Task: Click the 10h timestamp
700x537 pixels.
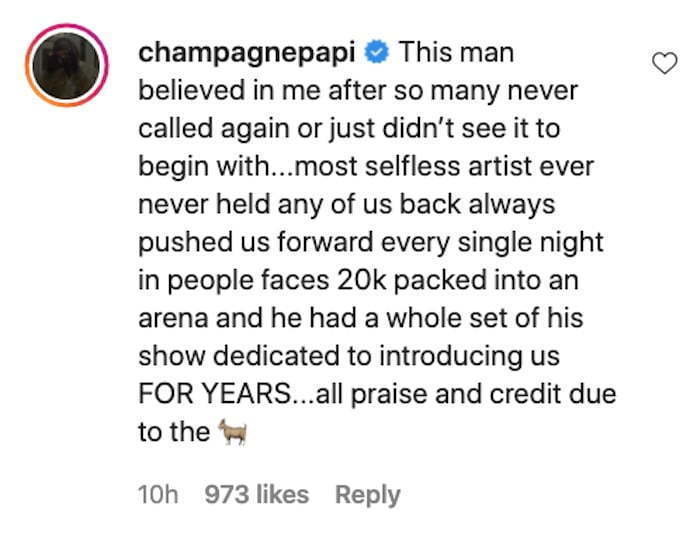Action: click(158, 495)
